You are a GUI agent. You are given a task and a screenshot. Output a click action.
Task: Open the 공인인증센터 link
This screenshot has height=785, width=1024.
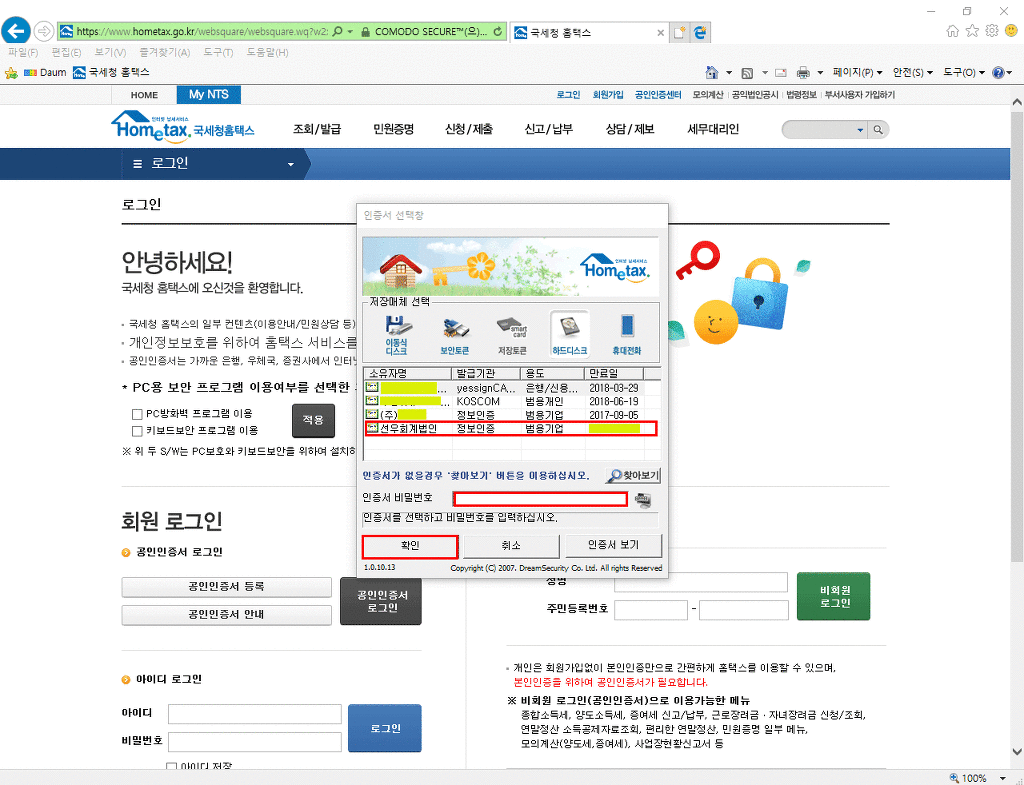[x=658, y=95]
